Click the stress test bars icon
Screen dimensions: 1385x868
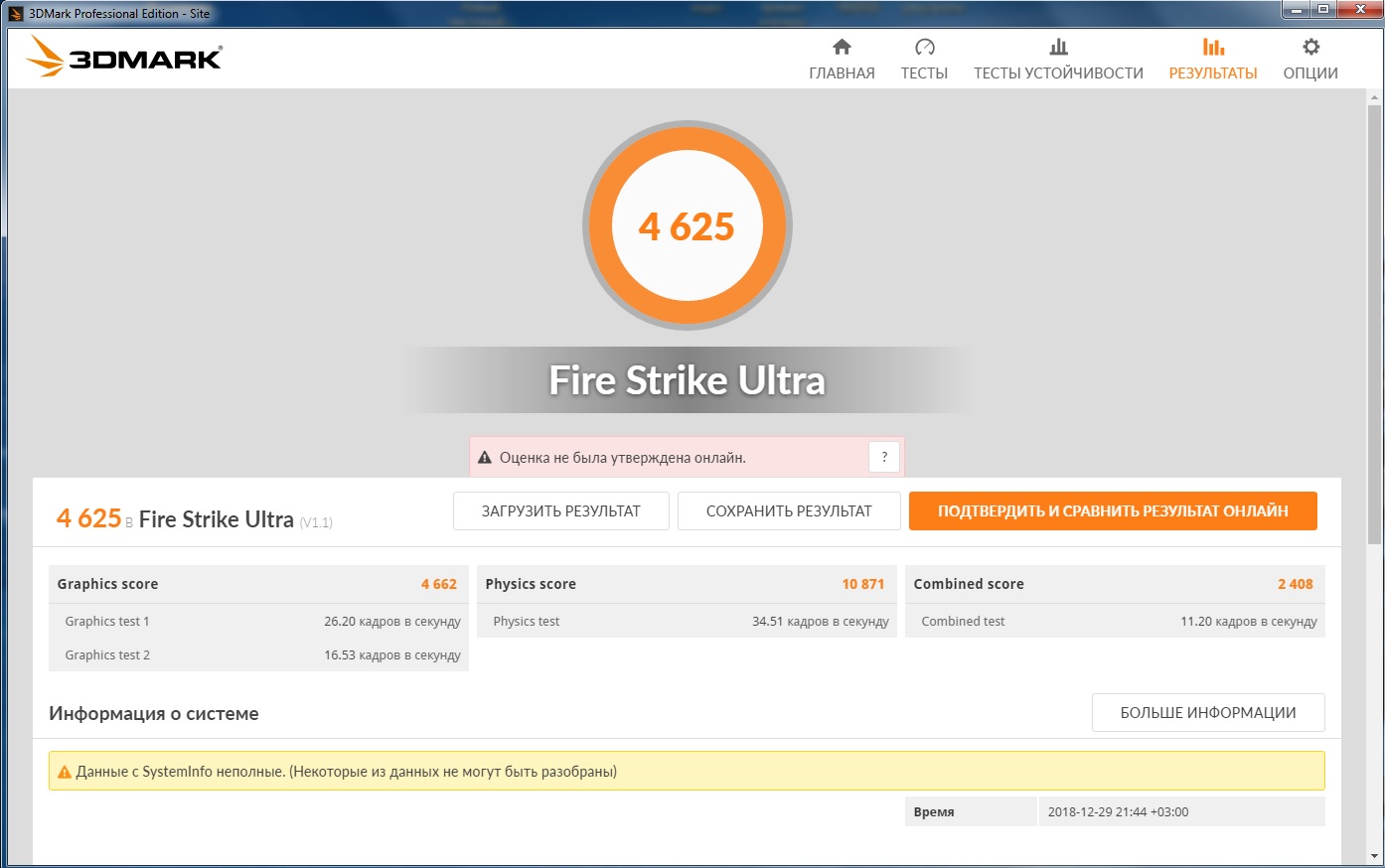pyautogui.click(x=1058, y=47)
